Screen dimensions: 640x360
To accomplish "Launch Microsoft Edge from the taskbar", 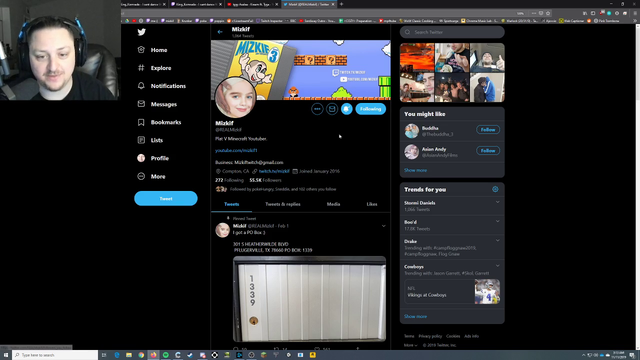I will tap(117, 355).
